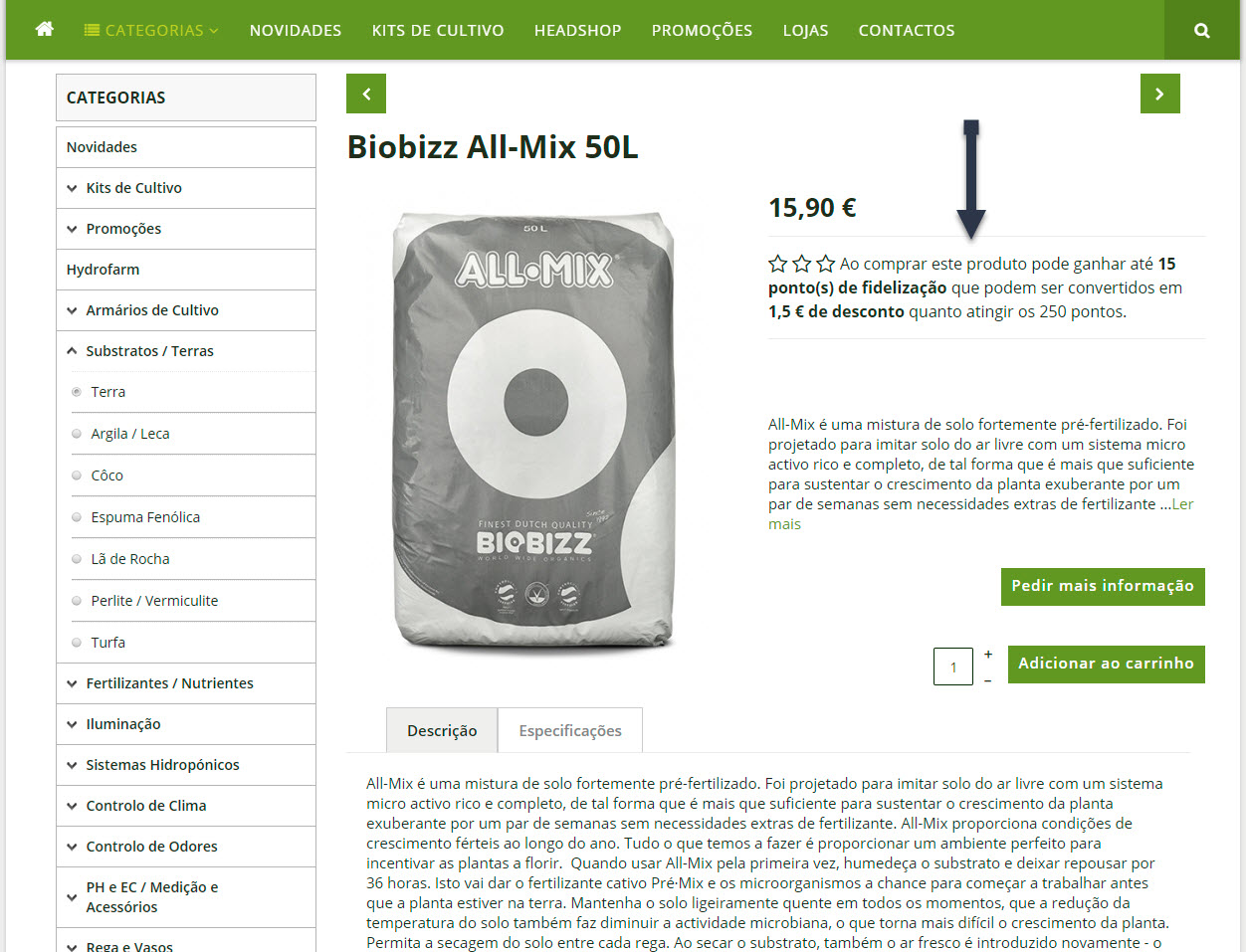Go to the home page icon
The image size is (1246, 952).
[x=44, y=30]
